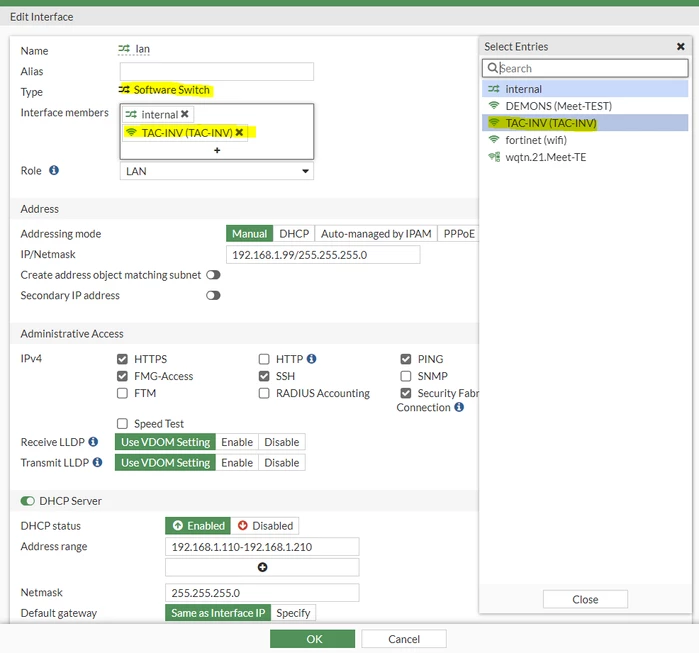Screen dimensions: 699x653
Task: Remove internal from interface members
Action: 185,114
